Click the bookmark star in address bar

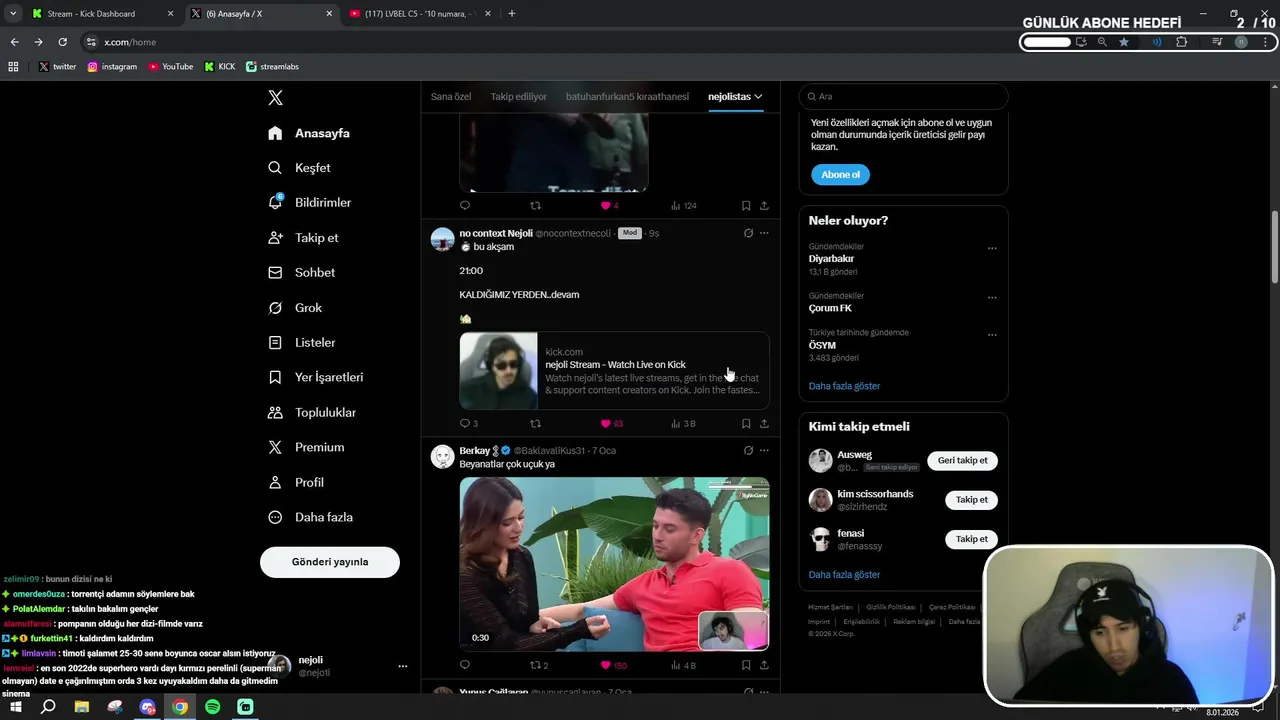click(1124, 42)
